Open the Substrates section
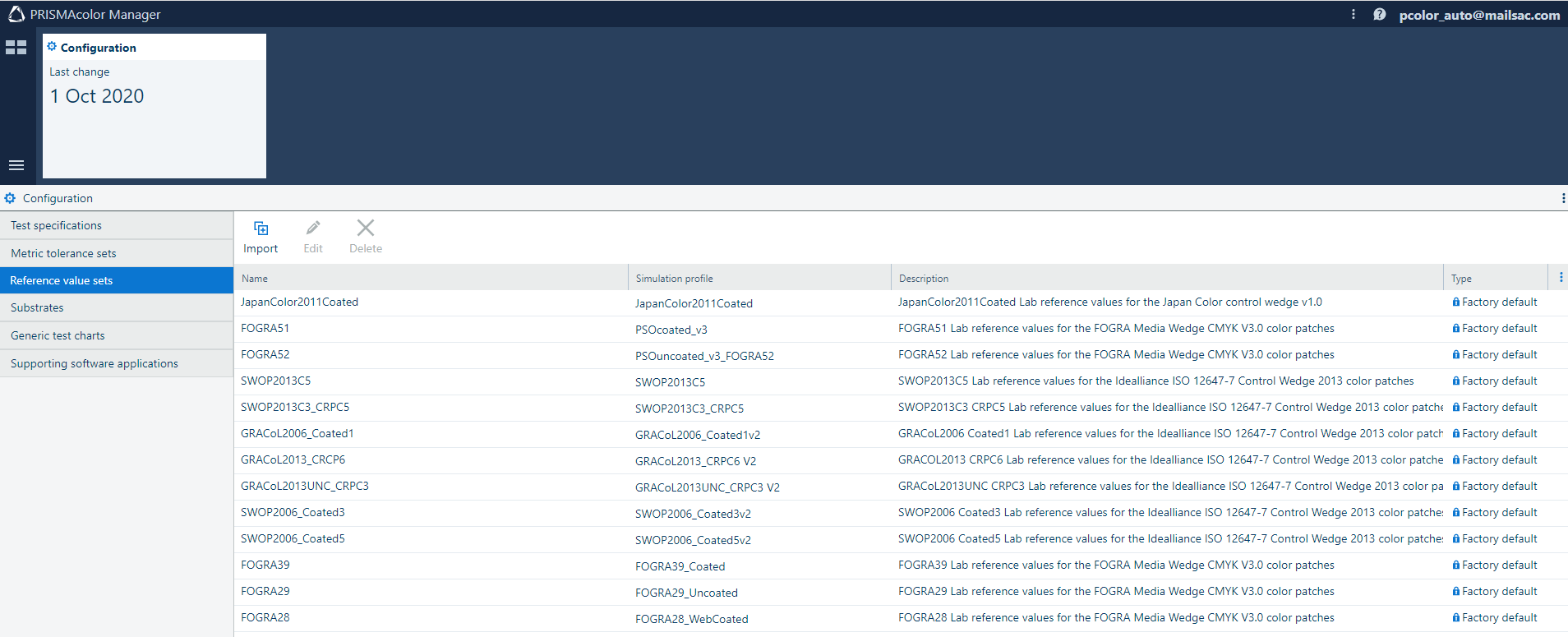Viewport: 1568px width, 637px height. click(x=37, y=307)
